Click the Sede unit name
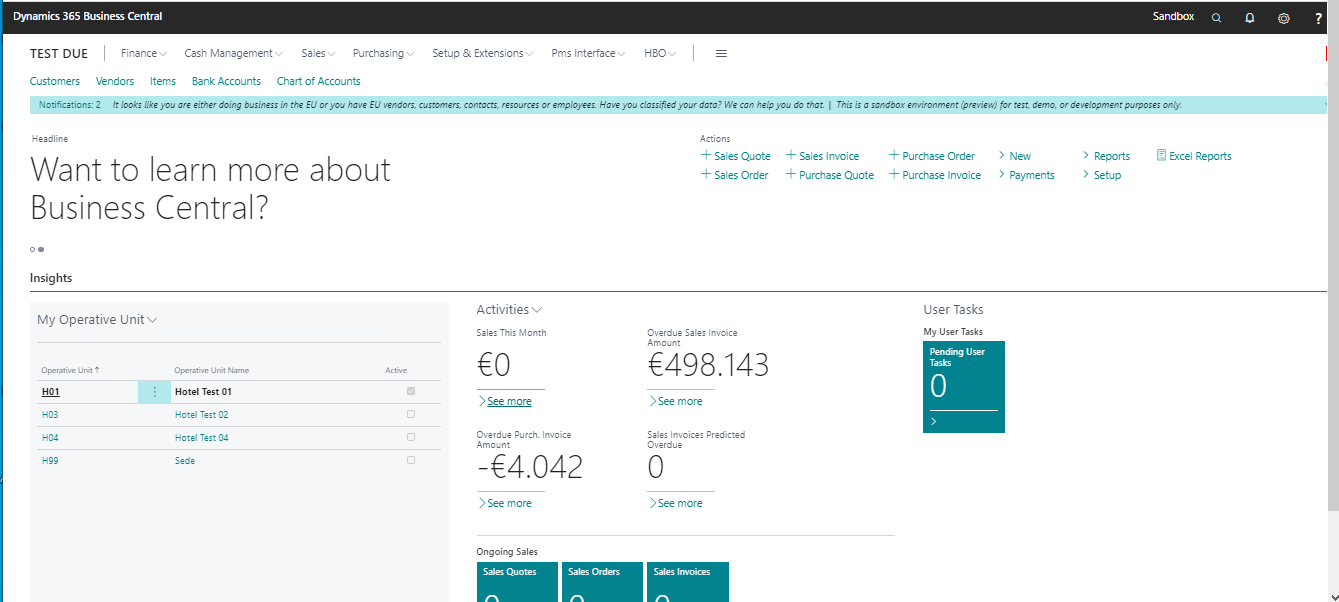This screenshot has width=1339, height=602. [x=185, y=461]
